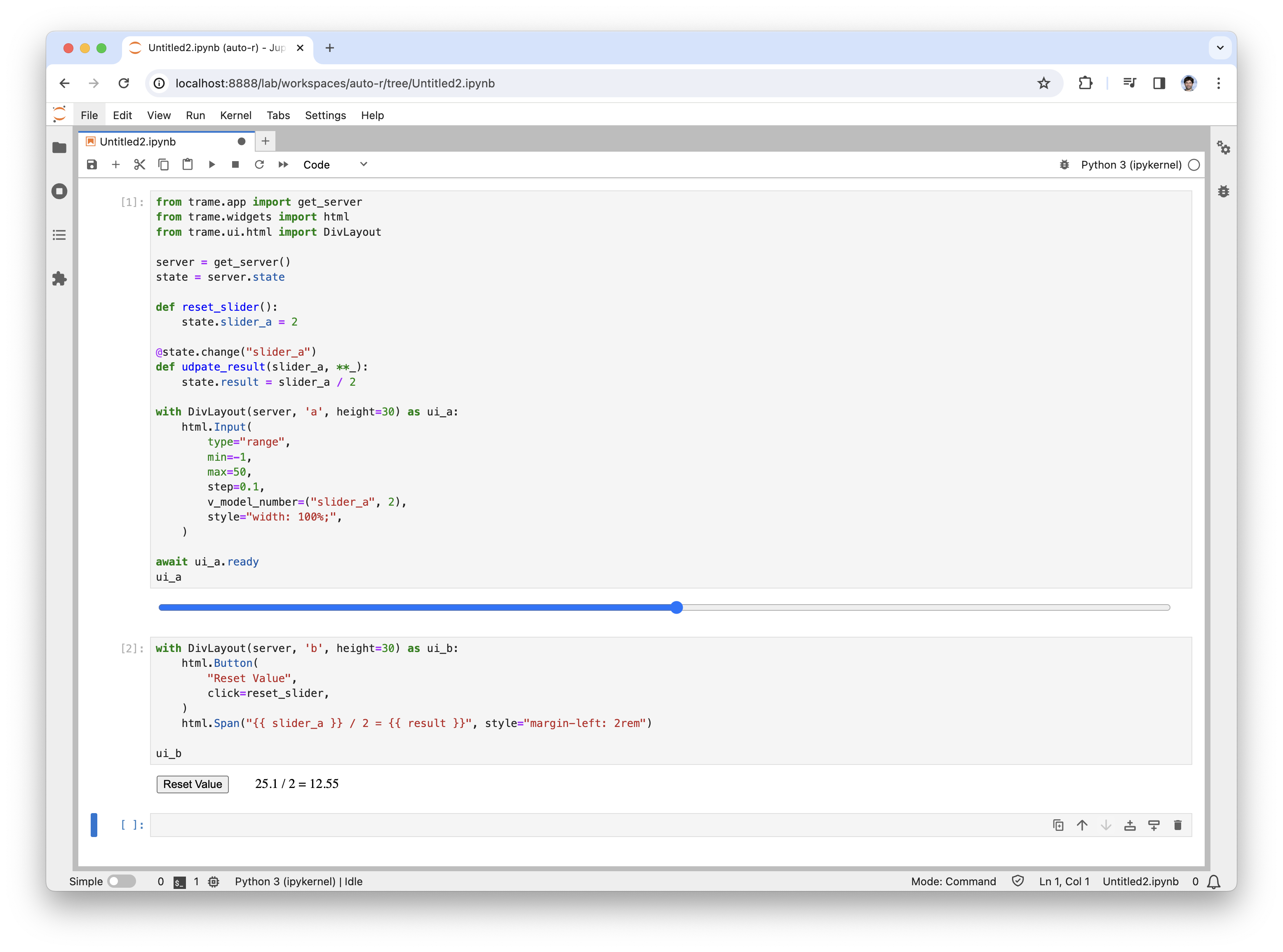
Task: Close Untitled2.ipynb tab via unsaved dot
Action: [242, 142]
